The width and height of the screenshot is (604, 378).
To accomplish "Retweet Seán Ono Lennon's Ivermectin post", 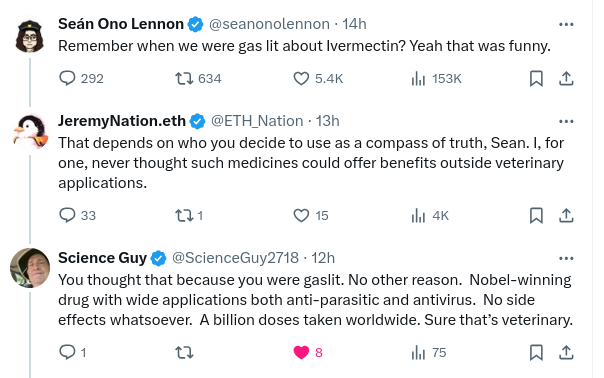I will click(x=184, y=79).
